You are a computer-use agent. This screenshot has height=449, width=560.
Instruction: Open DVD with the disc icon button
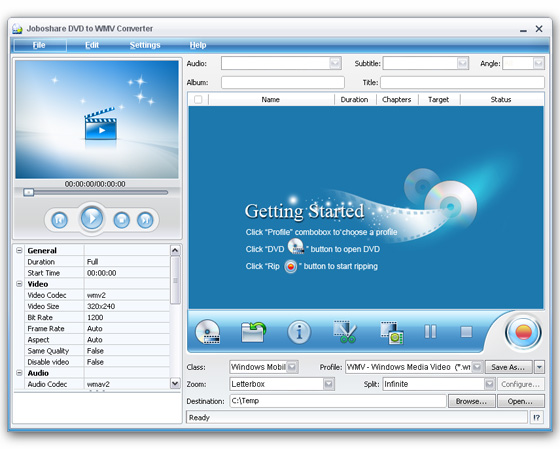(x=208, y=332)
